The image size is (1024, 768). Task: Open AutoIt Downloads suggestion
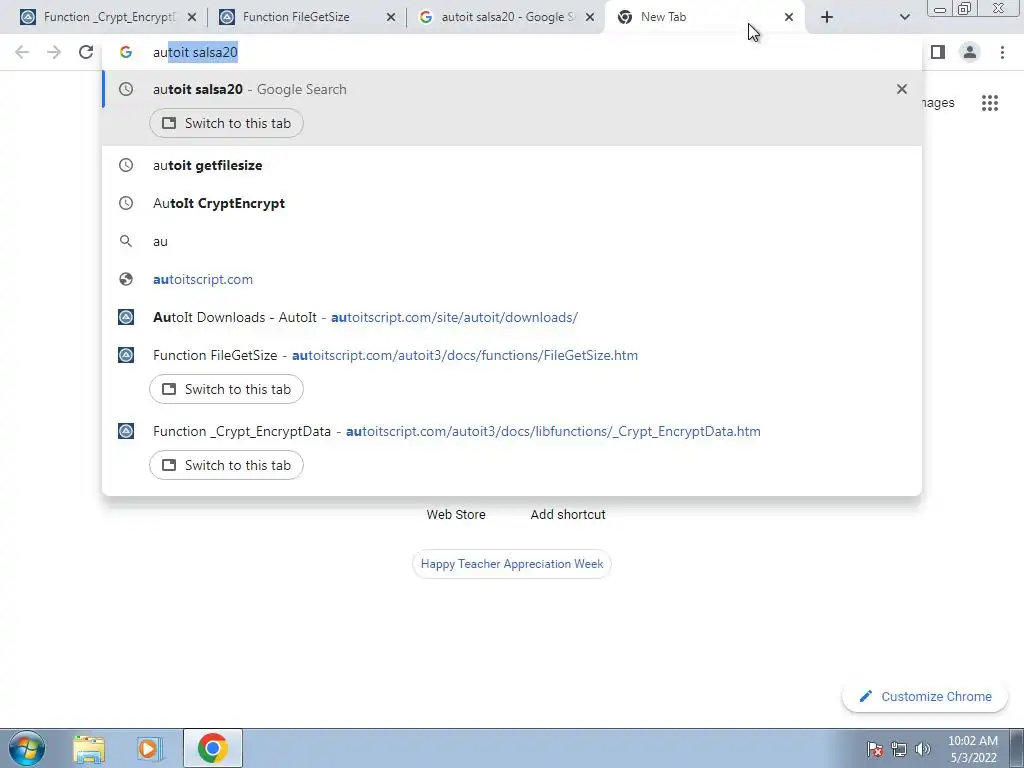[512, 317]
